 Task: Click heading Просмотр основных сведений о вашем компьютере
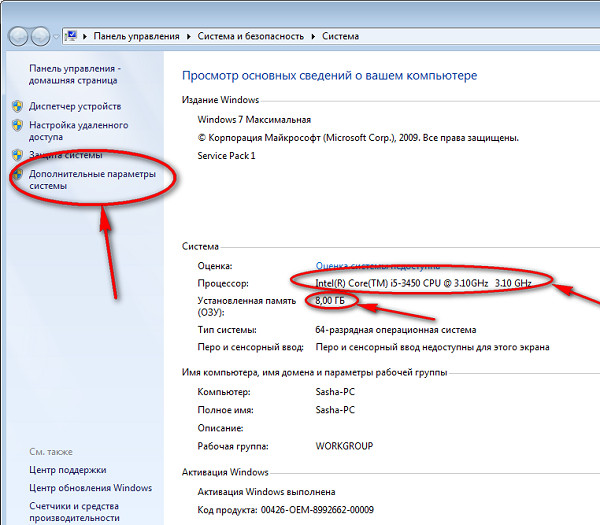pos(329,76)
